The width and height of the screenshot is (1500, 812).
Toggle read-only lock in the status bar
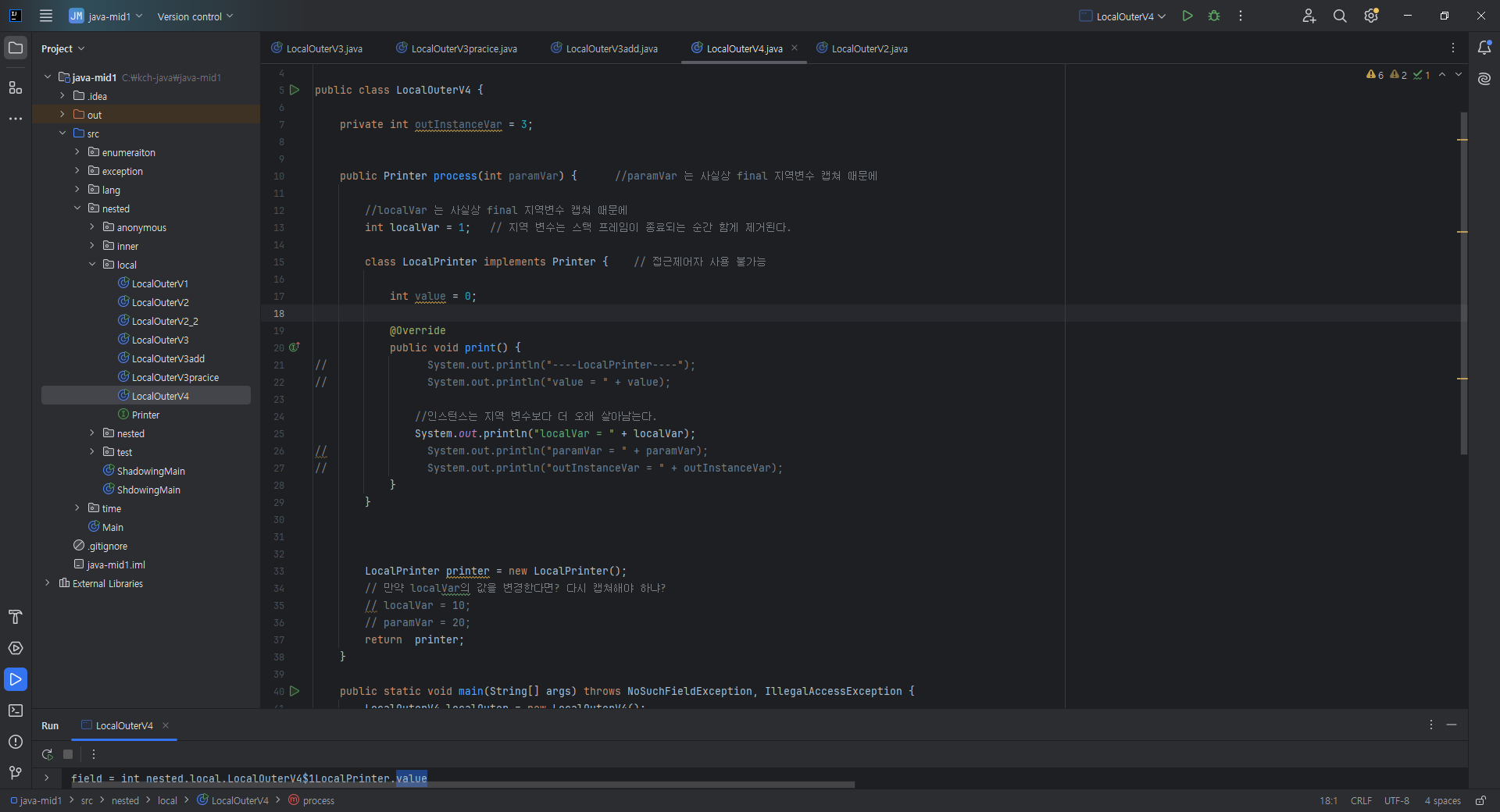pos(1480,800)
